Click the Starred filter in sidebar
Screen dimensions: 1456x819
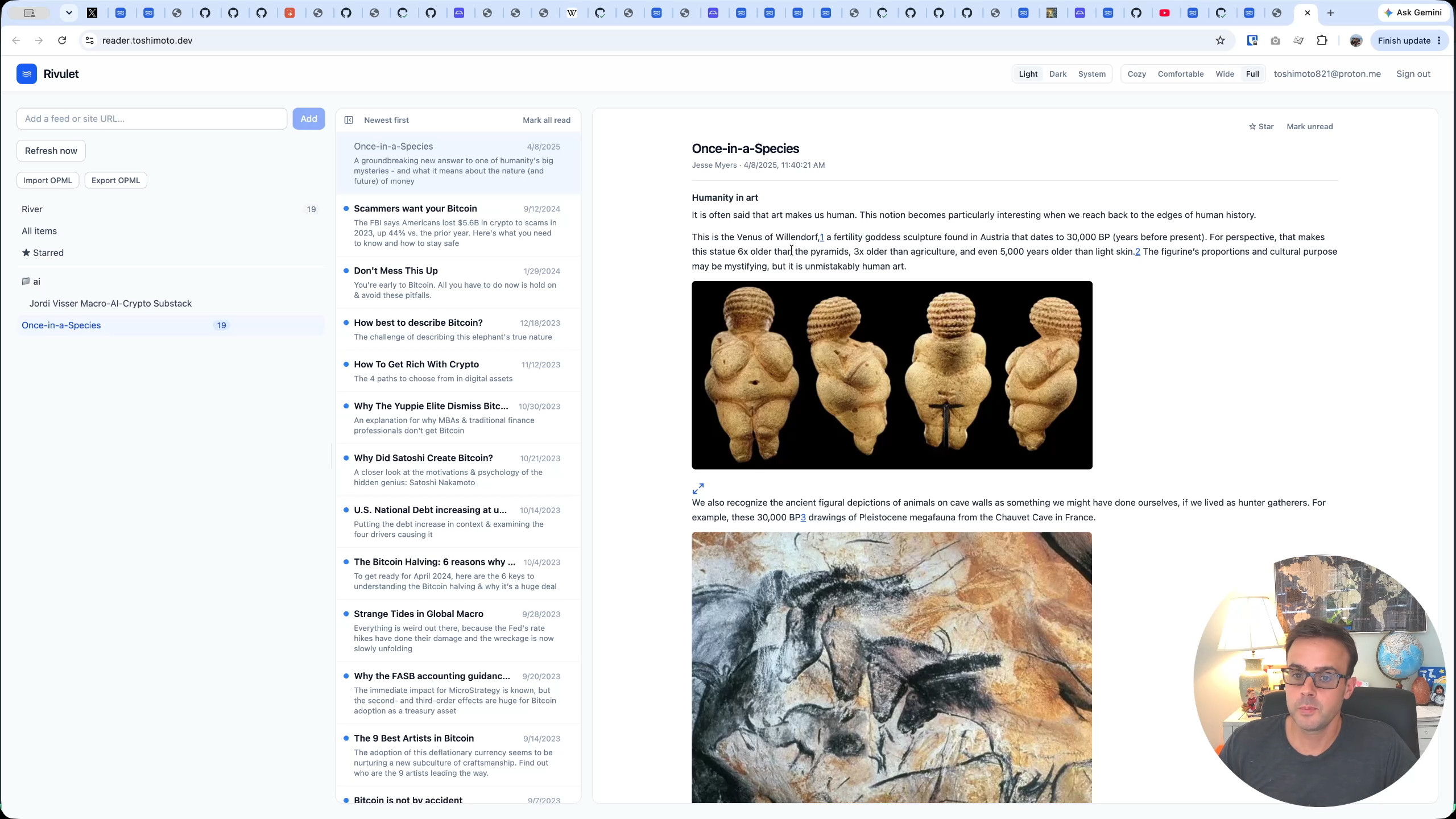pos(43,253)
